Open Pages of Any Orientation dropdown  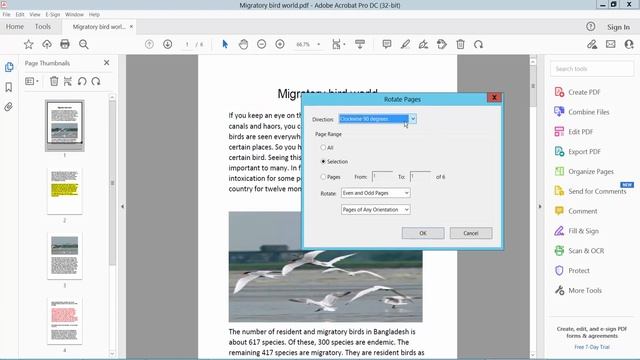[x=376, y=209]
